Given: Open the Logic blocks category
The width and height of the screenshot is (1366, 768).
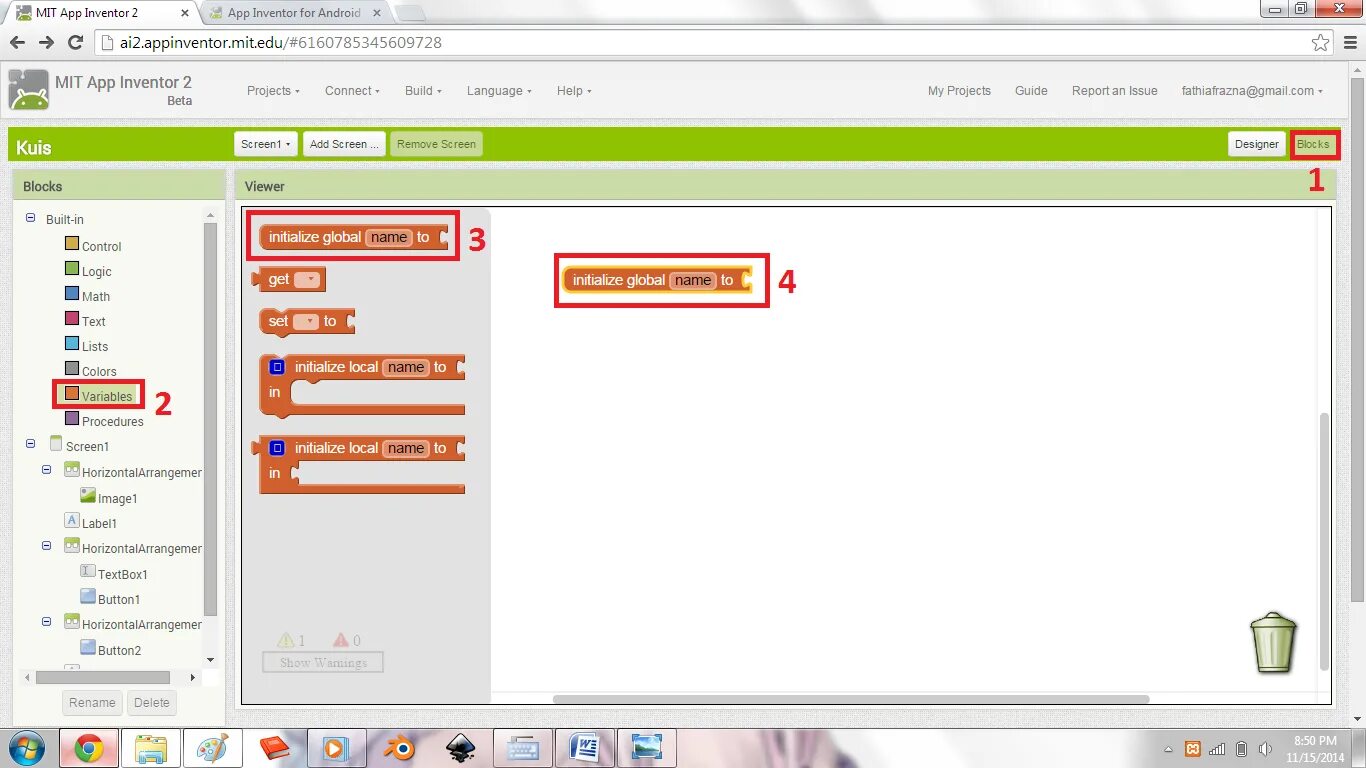Looking at the screenshot, I should (x=88, y=271).
